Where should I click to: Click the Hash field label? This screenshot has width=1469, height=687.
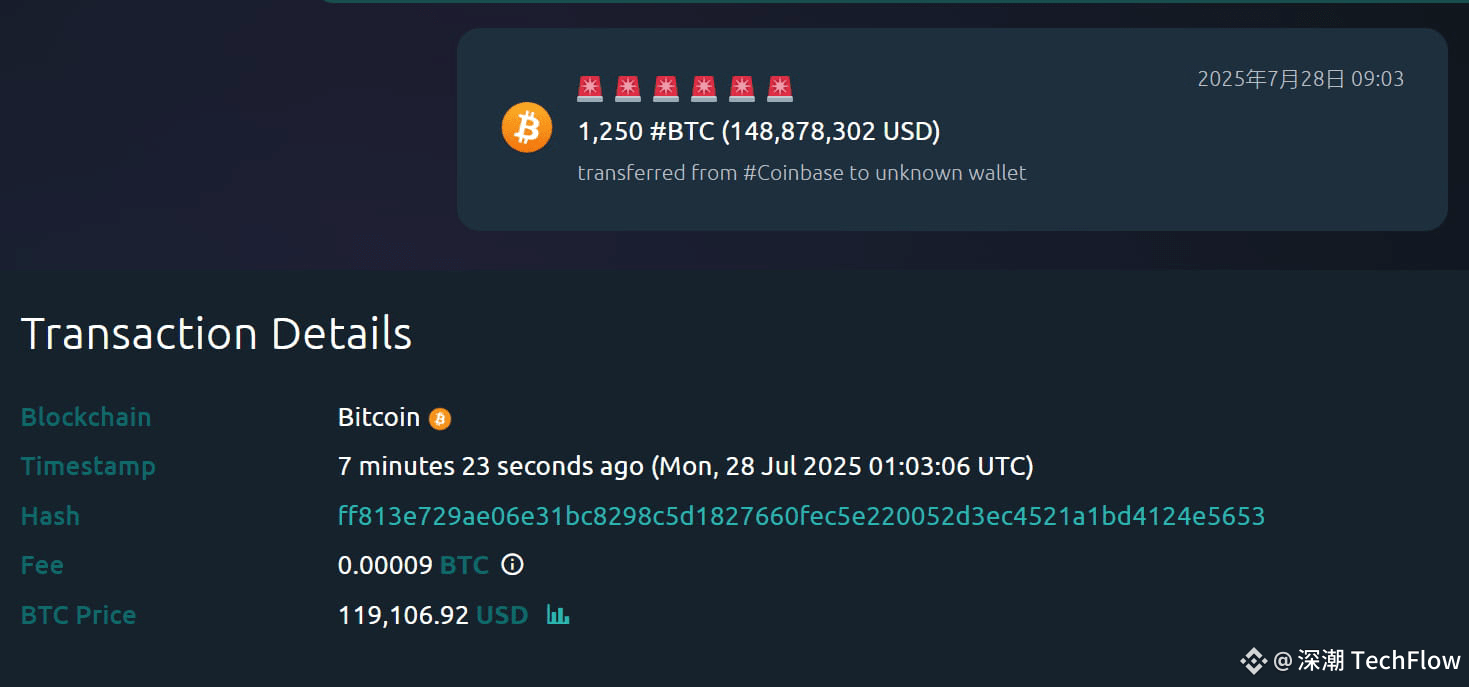pos(50,516)
